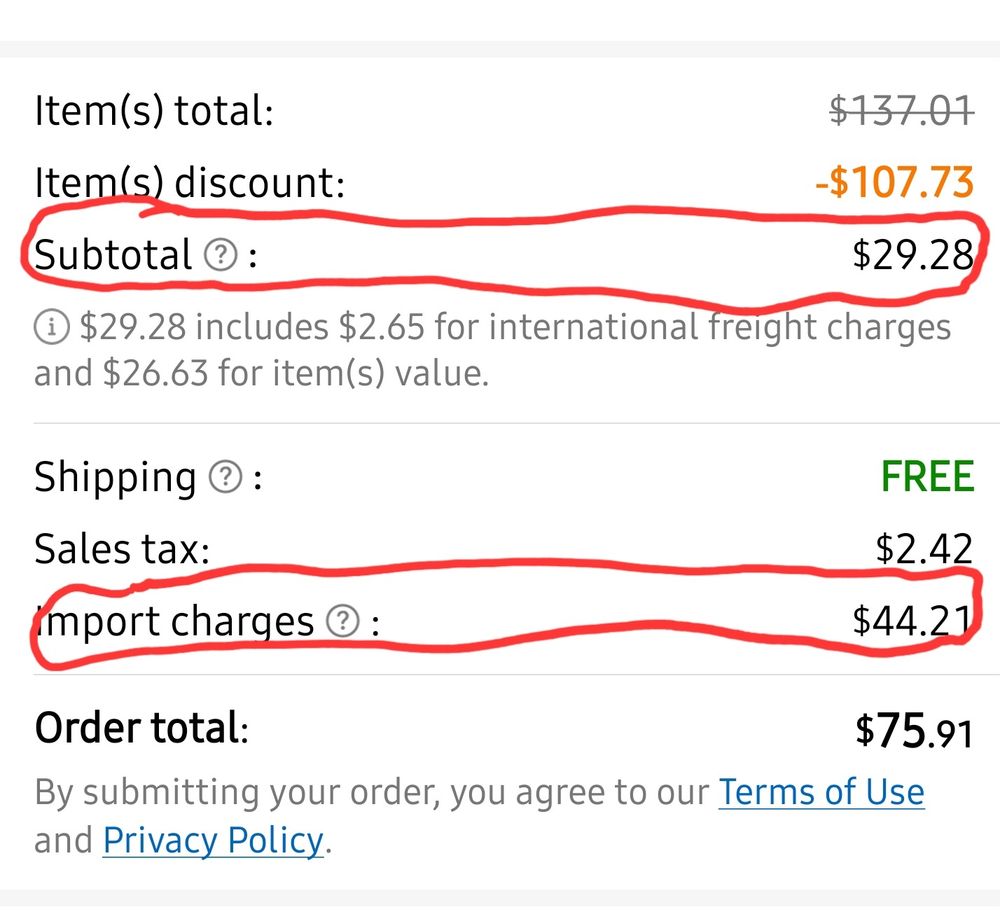The height and width of the screenshot is (915, 1000).
Task: Click the Item(s) total label
Action: (153, 110)
